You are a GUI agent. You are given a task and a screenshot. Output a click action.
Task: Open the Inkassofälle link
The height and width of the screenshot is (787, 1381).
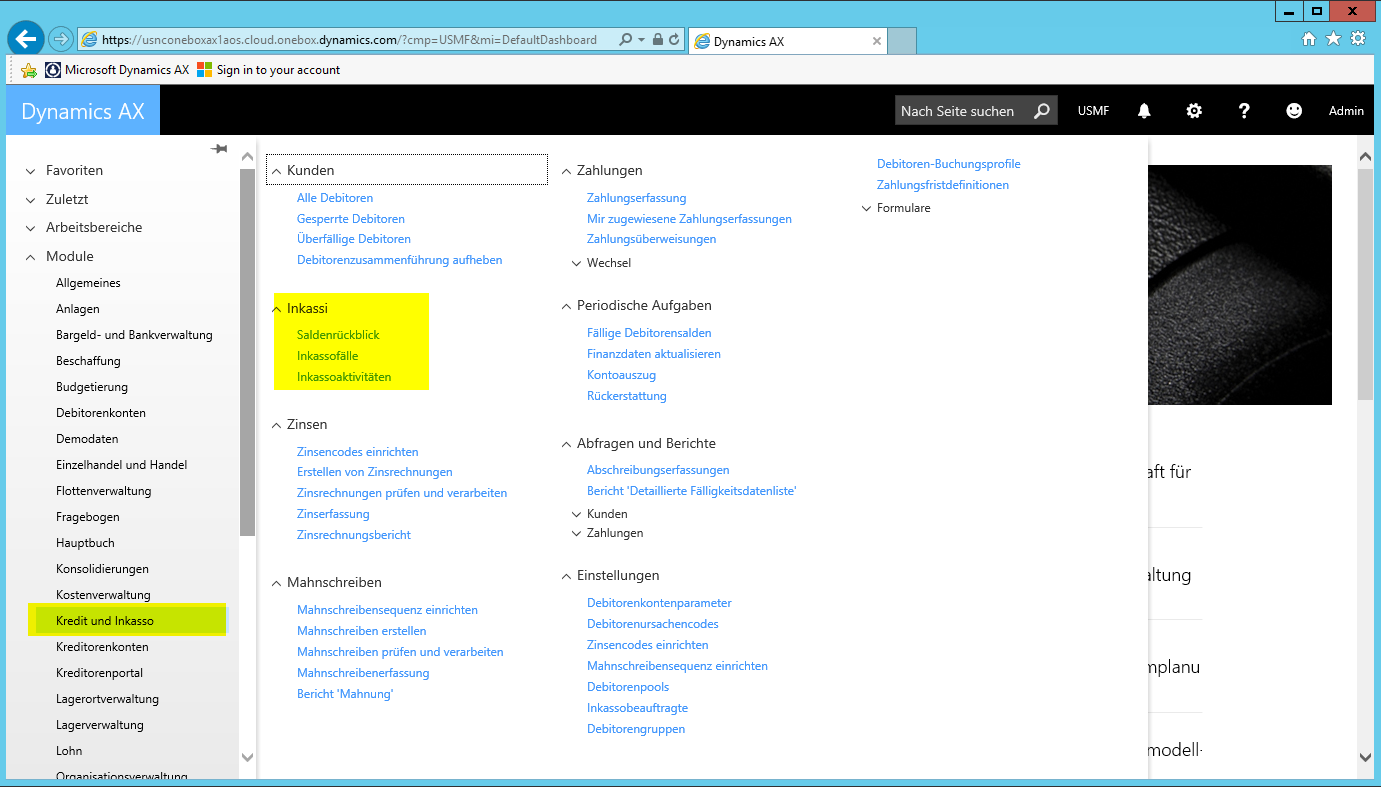coord(327,356)
